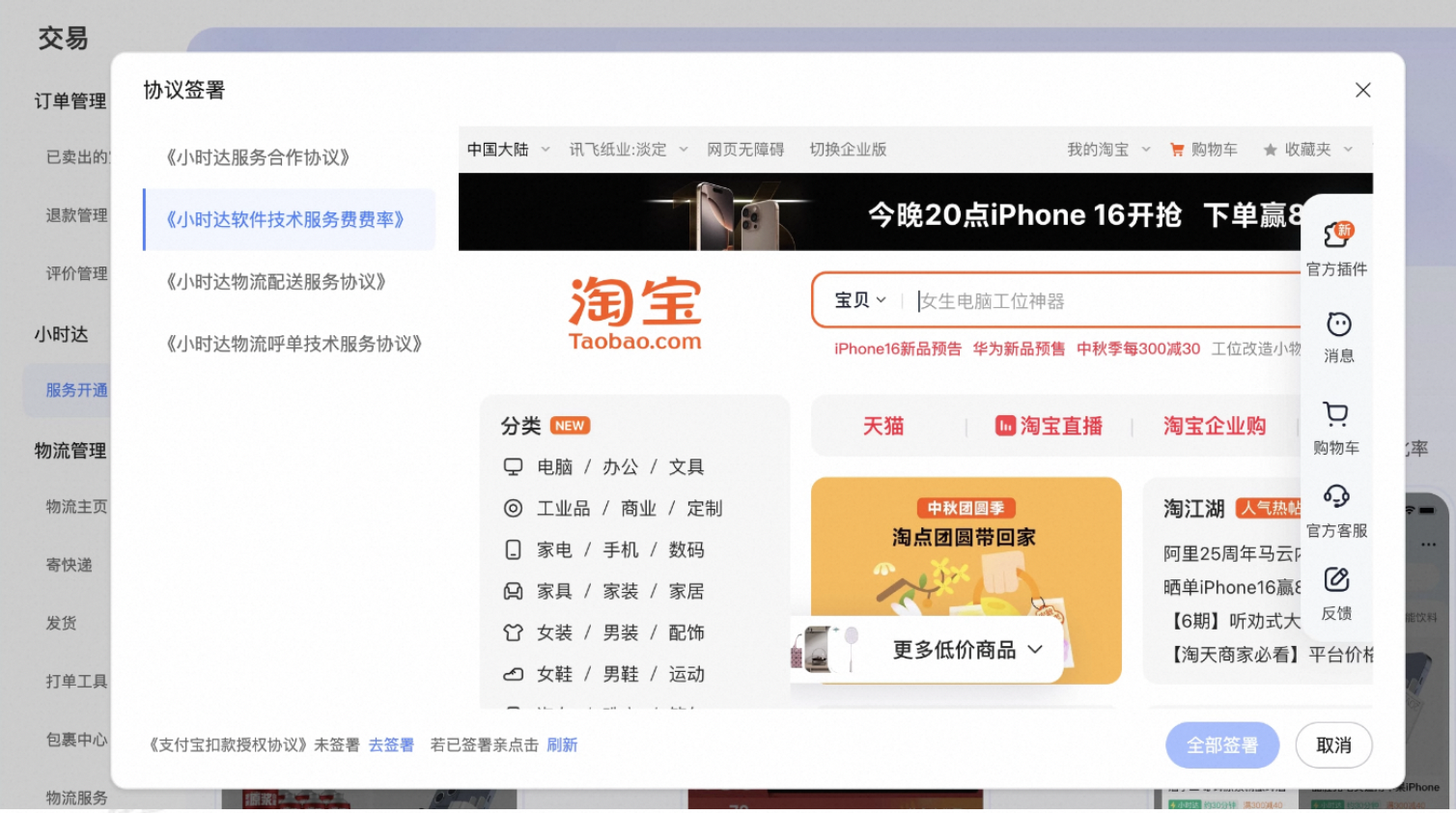Viewport: 1456px width, 813px height.
Task: Open 服务开通 in the left menu
Action: (76, 391)
